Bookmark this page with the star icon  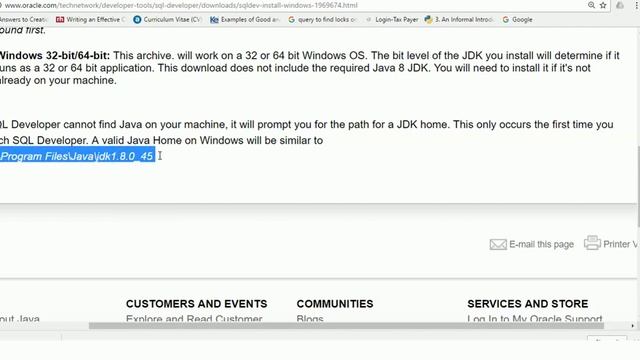tap(603, 5)
